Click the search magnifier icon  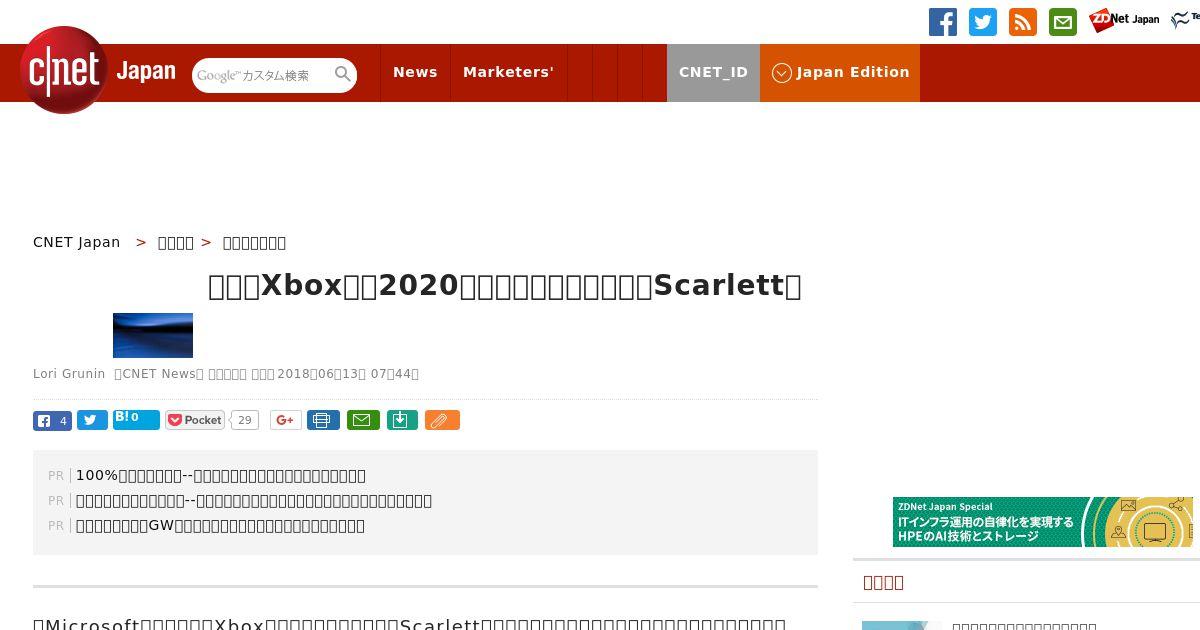click(343, 74)
